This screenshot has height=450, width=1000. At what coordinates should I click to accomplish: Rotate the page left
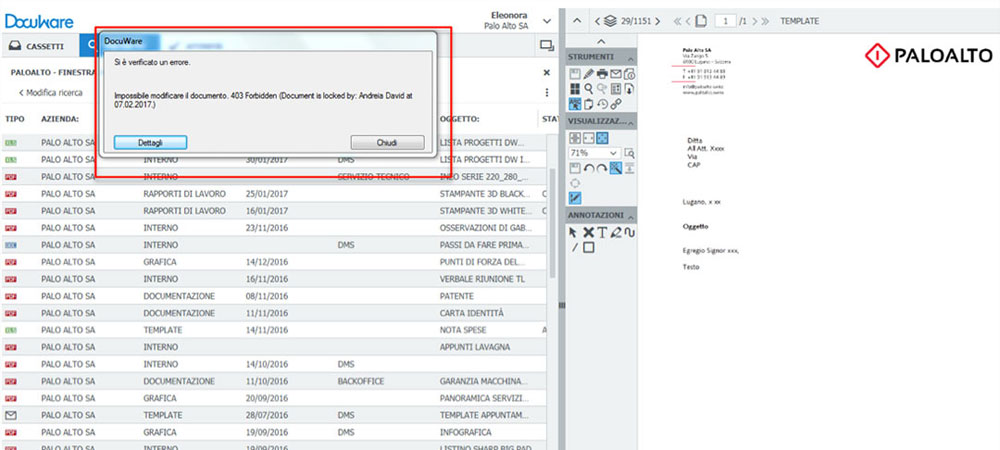tap(589, 168)
